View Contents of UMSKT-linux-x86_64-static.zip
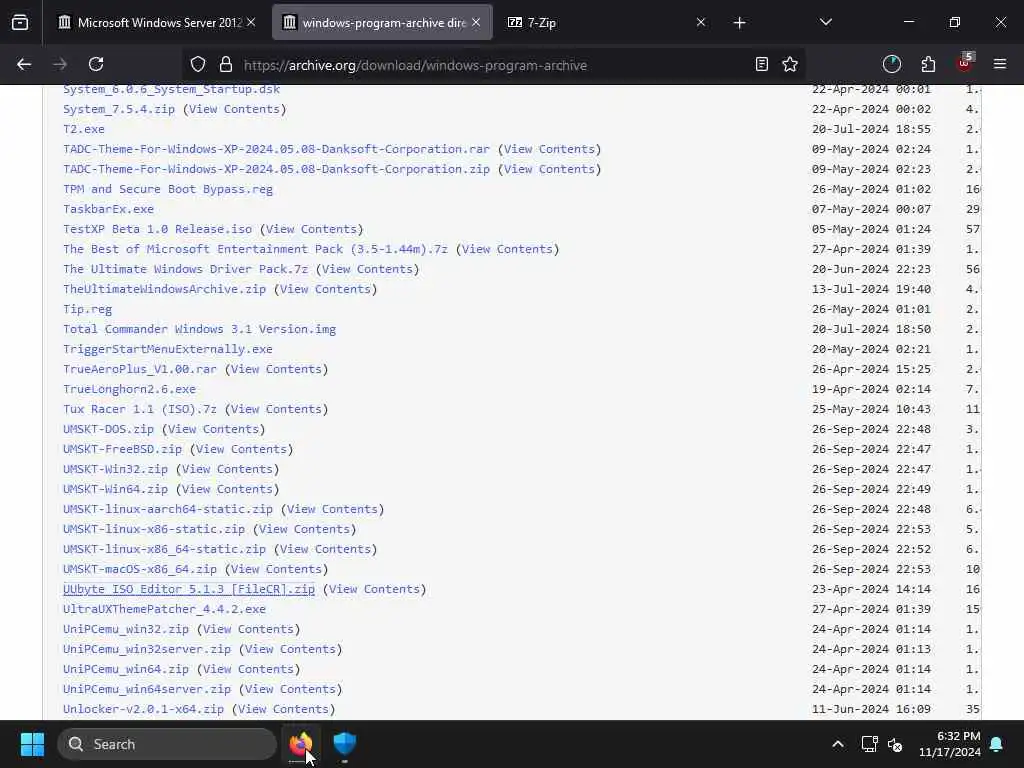Image resolution: width=1024 pixels, height=768 pixels. (x=325, y=549)
